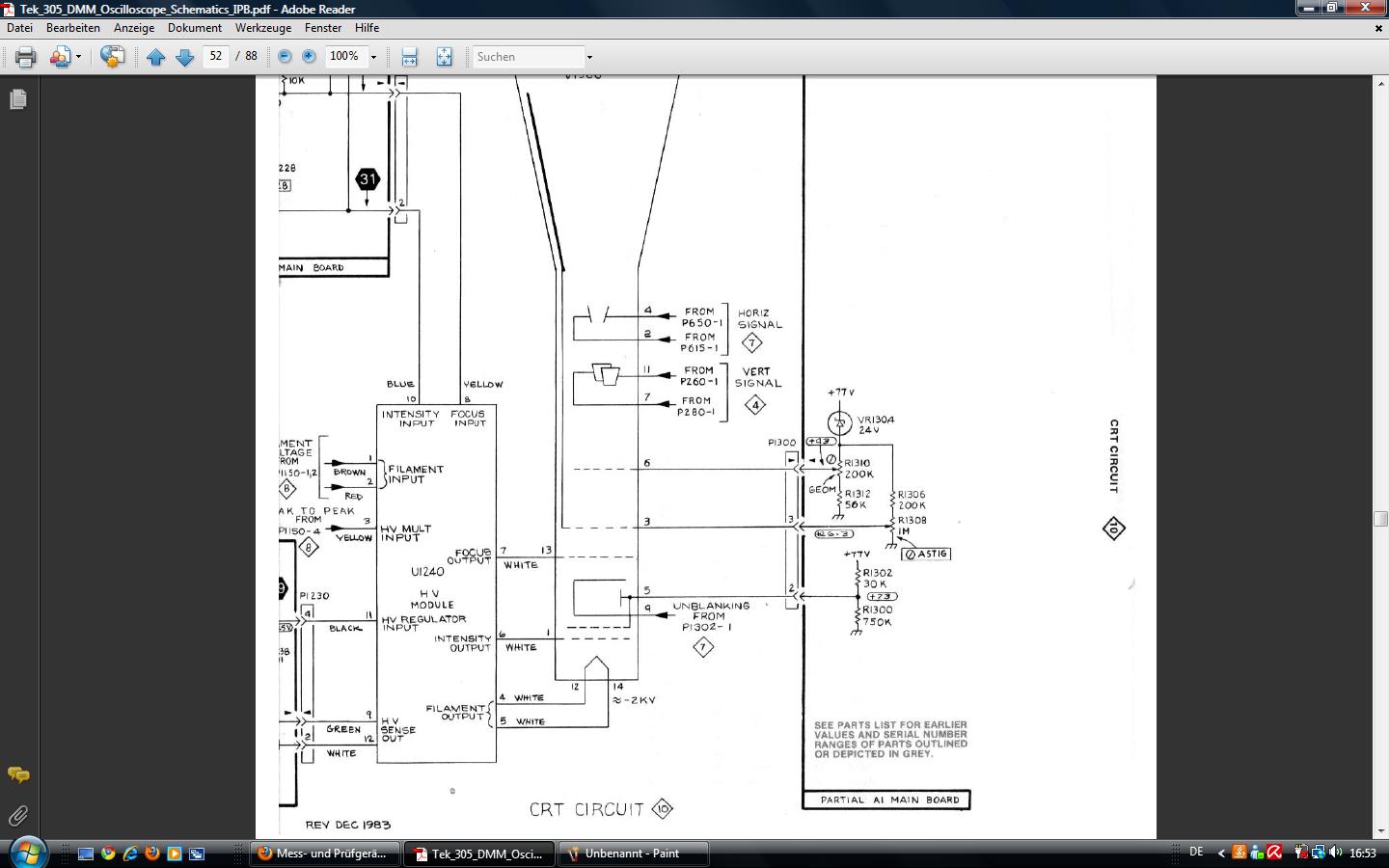The width and height of the screenshot is (1389, 868).
Task: Click the Print icon in toolbar
Action: tap(26, 57)
